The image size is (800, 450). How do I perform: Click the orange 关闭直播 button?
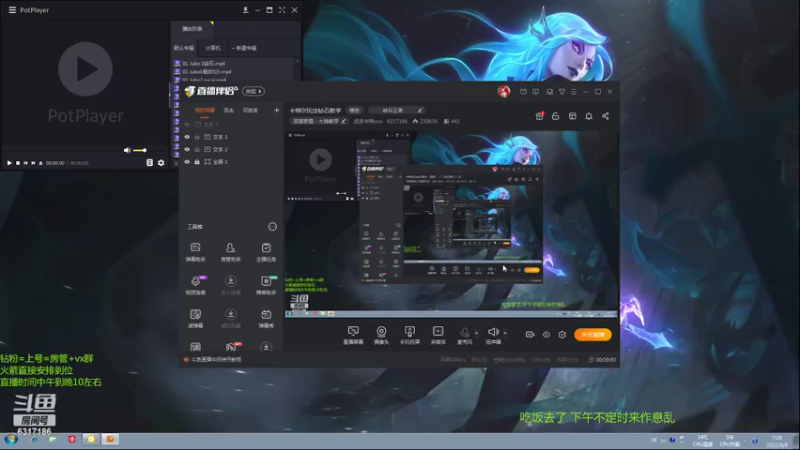(x=592, y=335)
